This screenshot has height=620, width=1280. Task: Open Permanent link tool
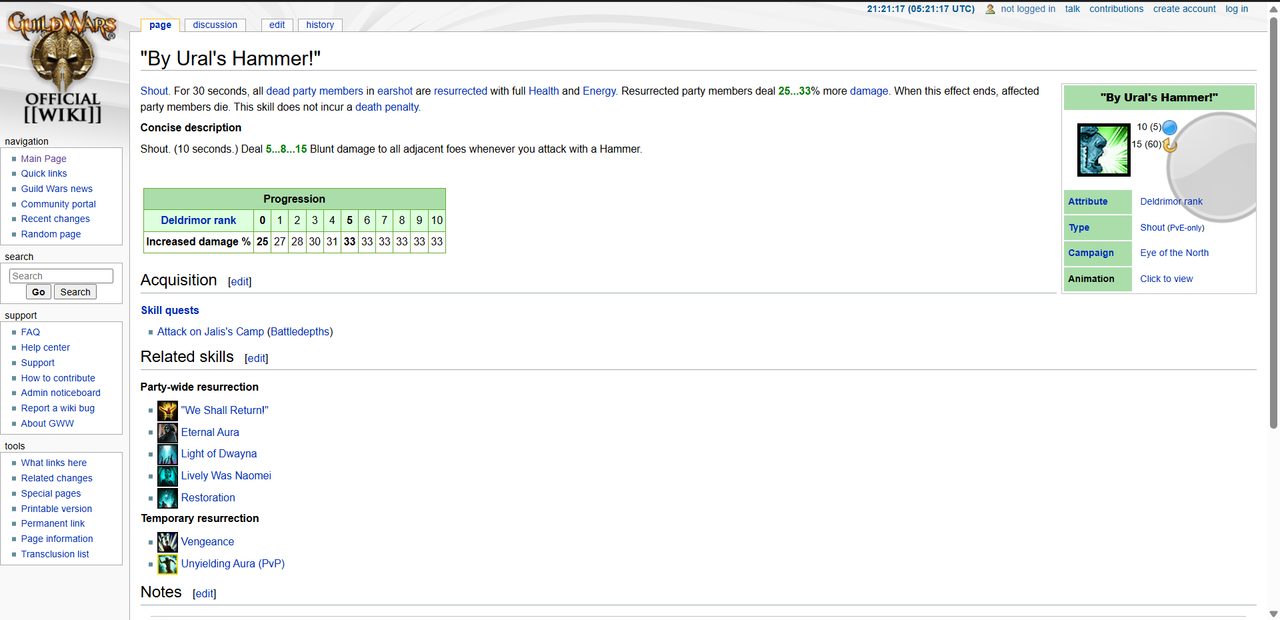pos(53,523)
